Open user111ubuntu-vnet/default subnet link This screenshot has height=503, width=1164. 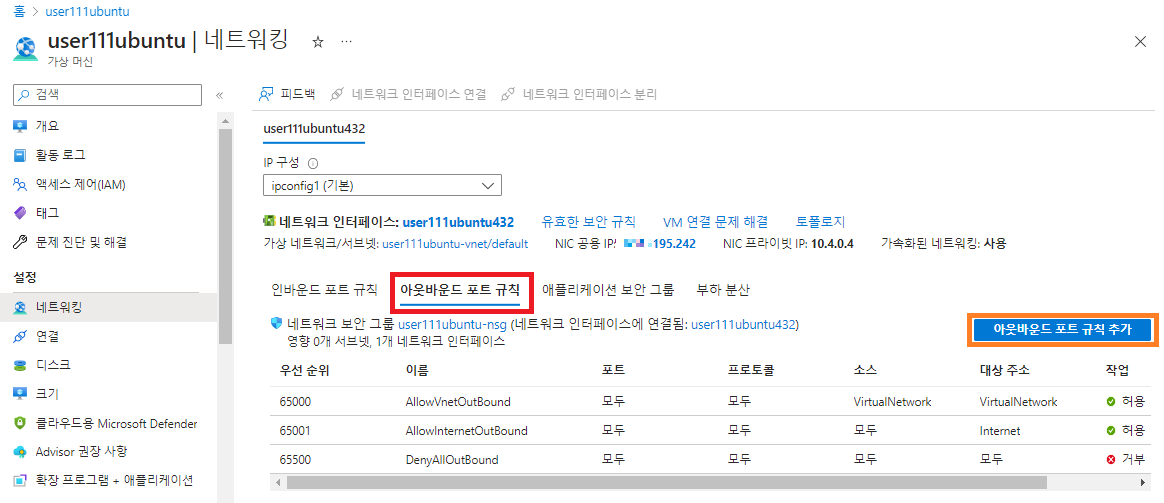(455, 243)
